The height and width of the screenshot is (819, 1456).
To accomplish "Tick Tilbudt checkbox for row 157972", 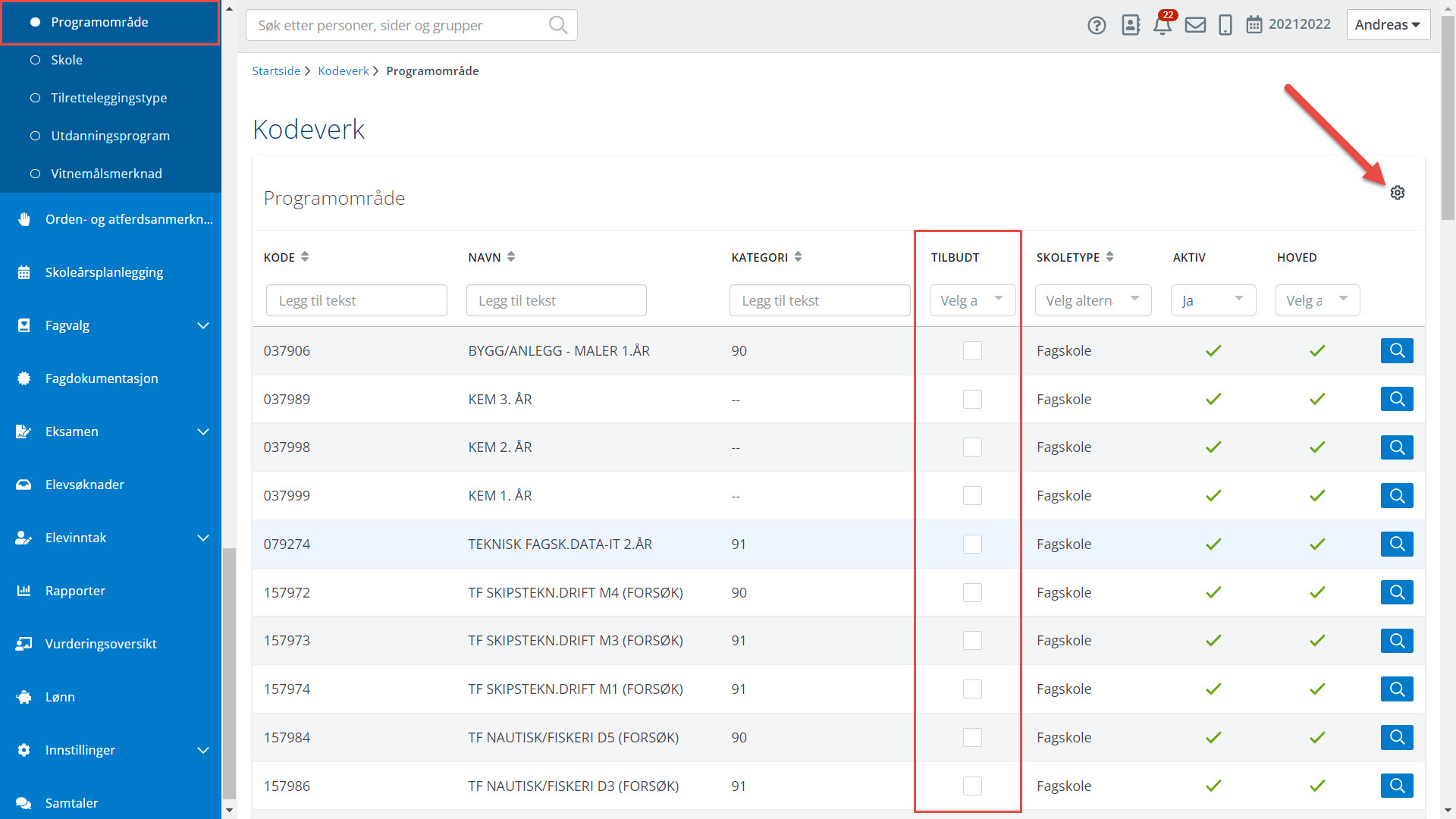I will tap(972, 592).
